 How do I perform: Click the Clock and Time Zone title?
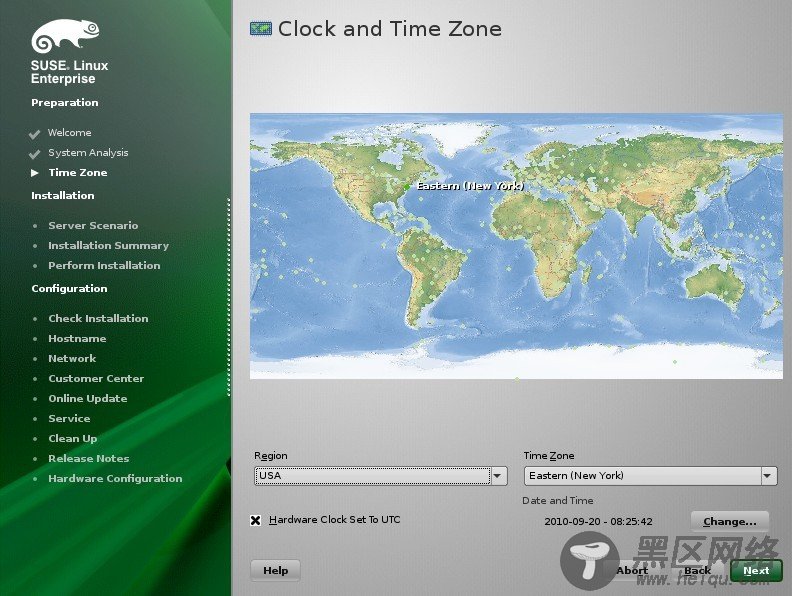(390, 29)
